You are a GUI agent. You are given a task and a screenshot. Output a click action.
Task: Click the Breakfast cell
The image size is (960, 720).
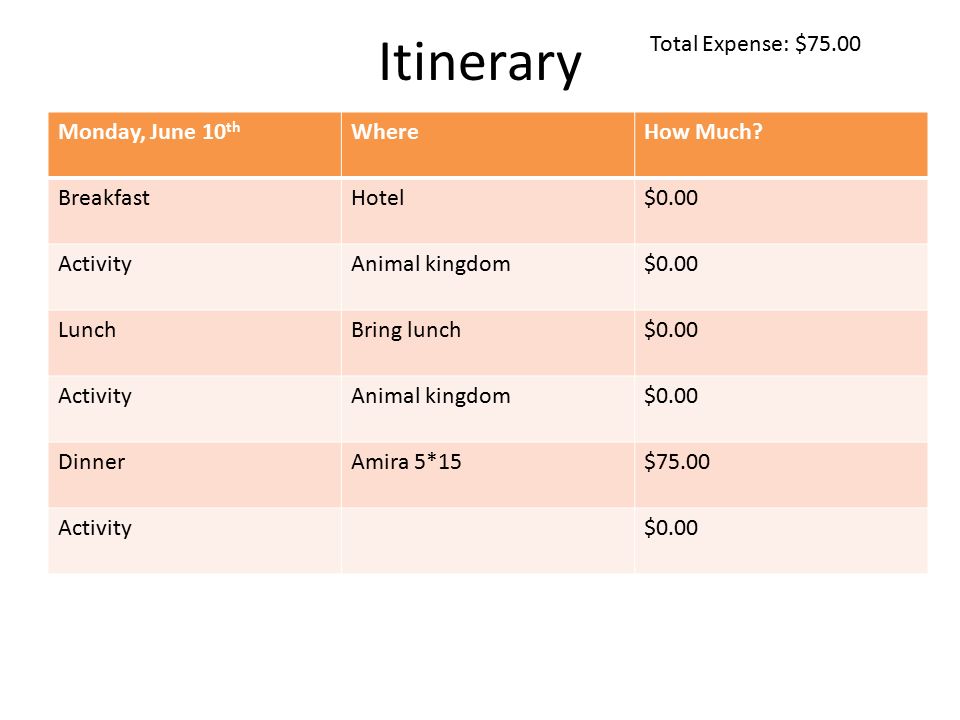[195, 210]
